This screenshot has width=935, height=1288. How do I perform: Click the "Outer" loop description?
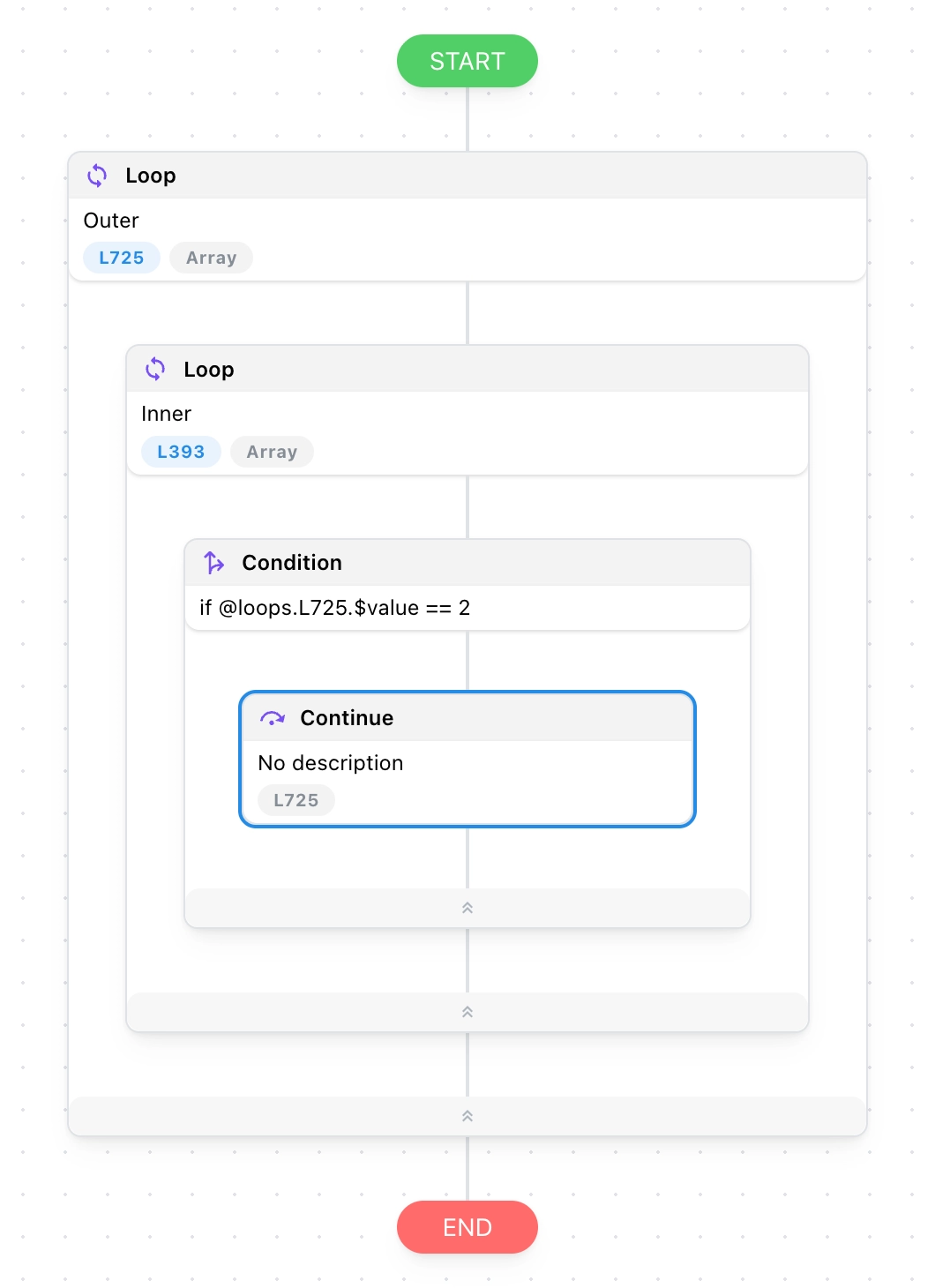[x=111, y=221]
